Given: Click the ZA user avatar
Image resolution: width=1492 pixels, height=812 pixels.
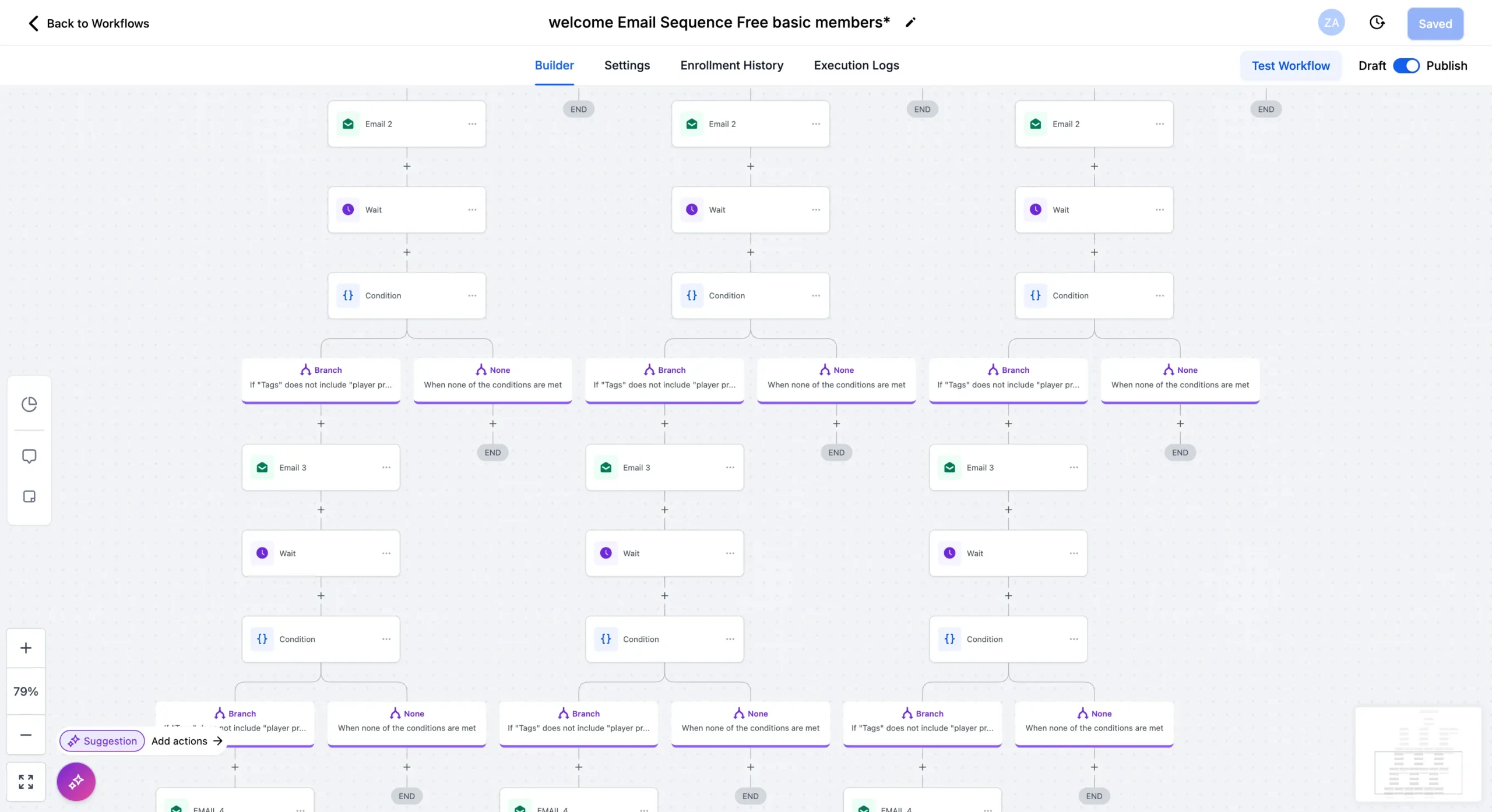Looking at the screenshot, I should 1331,23.
